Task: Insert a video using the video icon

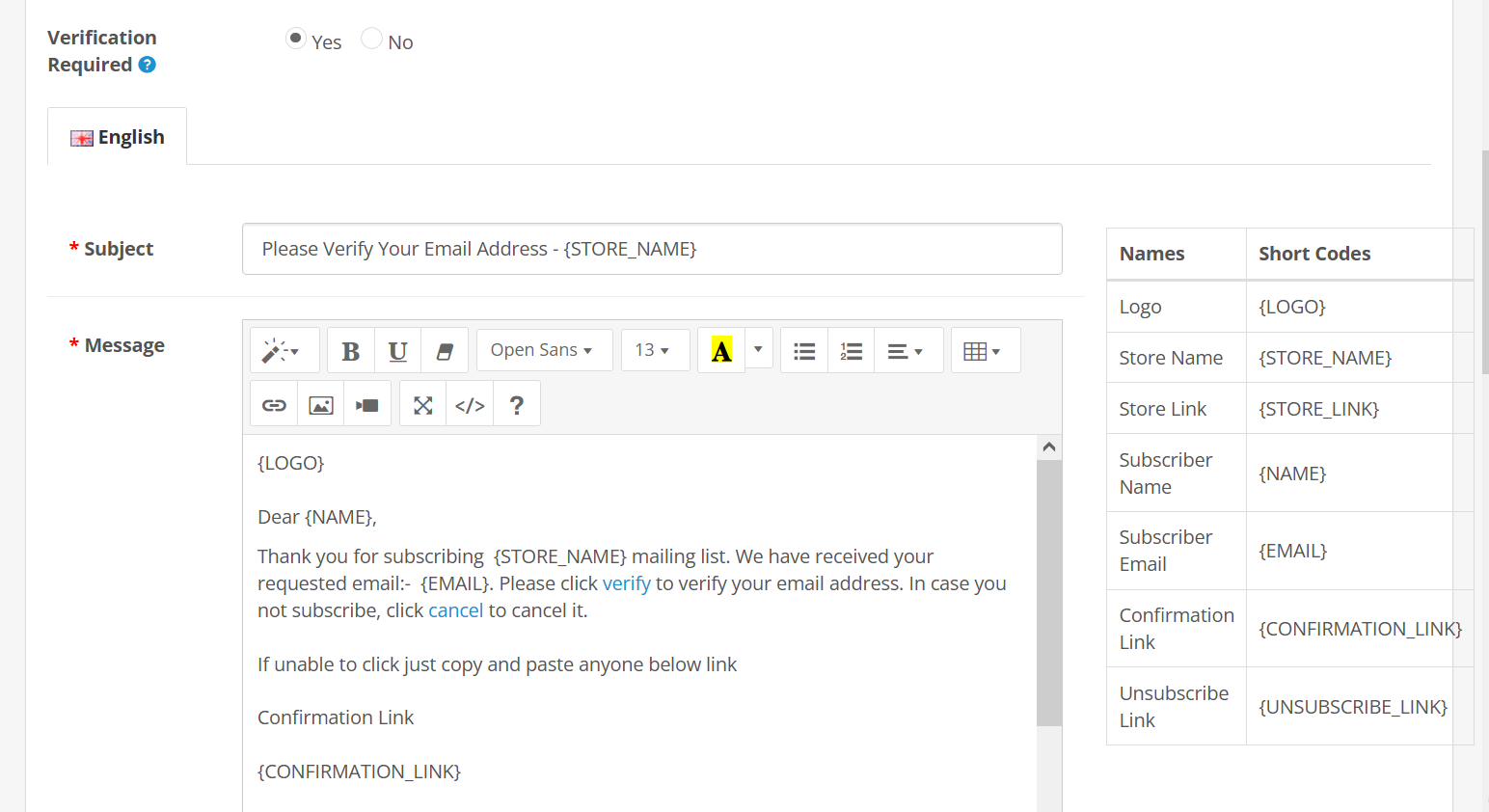Action: click(x=367, y=405)
